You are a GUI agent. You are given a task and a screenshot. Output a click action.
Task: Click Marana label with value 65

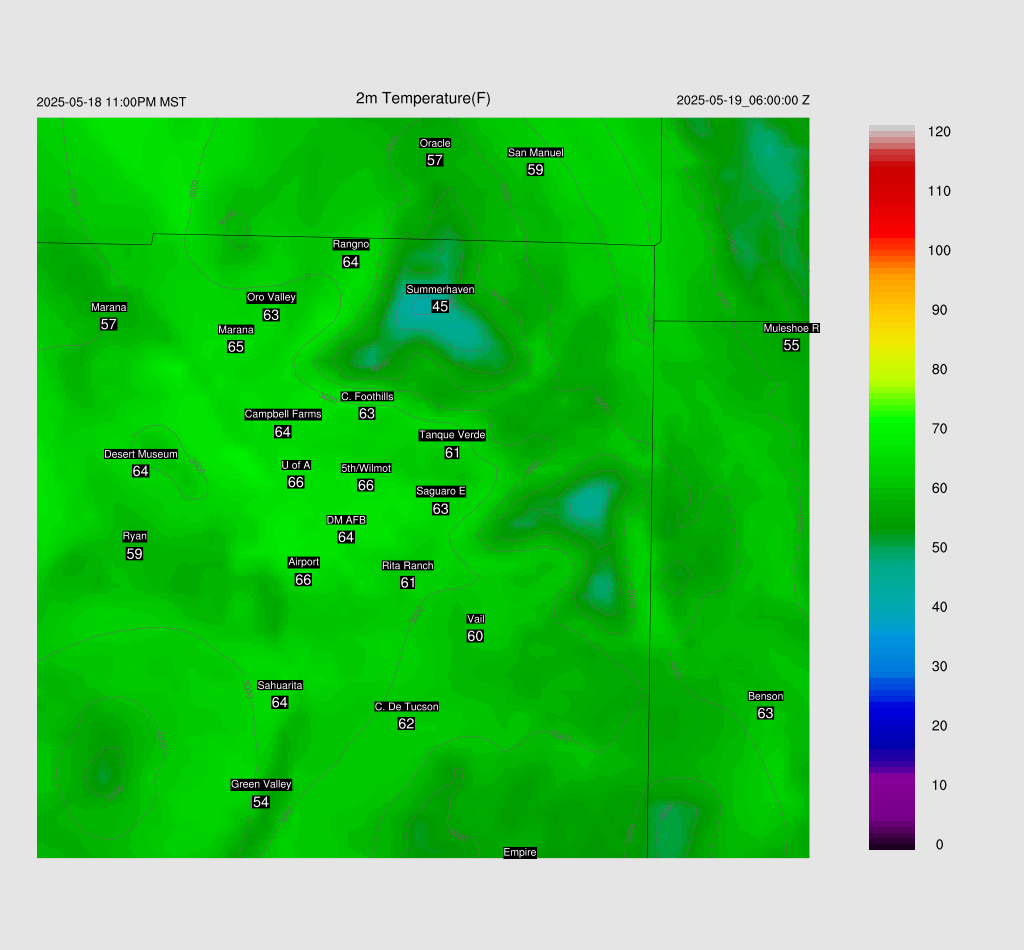236,330
